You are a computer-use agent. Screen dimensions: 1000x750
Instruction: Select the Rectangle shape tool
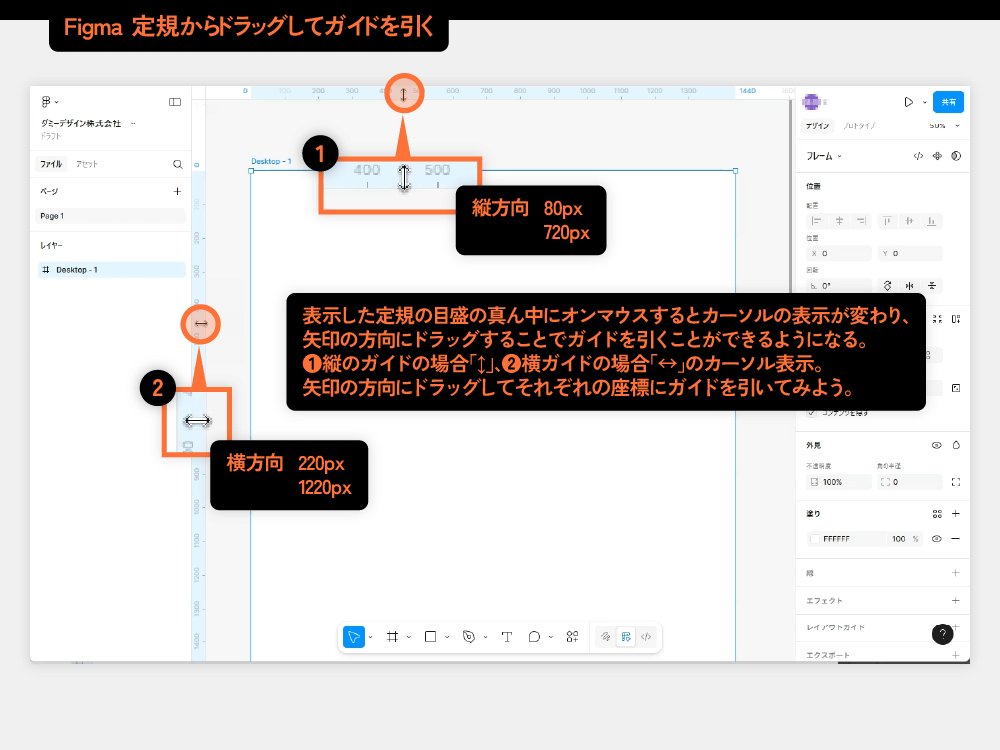(430, 636)
